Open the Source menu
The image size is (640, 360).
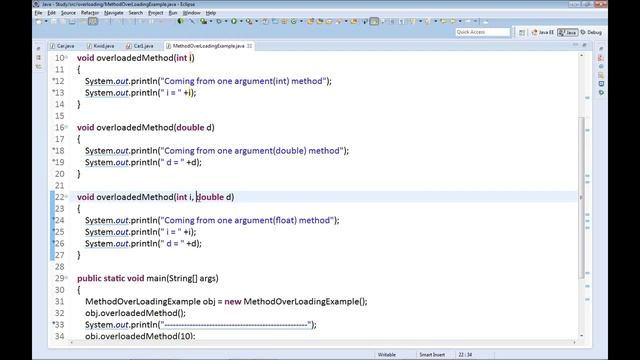click(68, 13)
